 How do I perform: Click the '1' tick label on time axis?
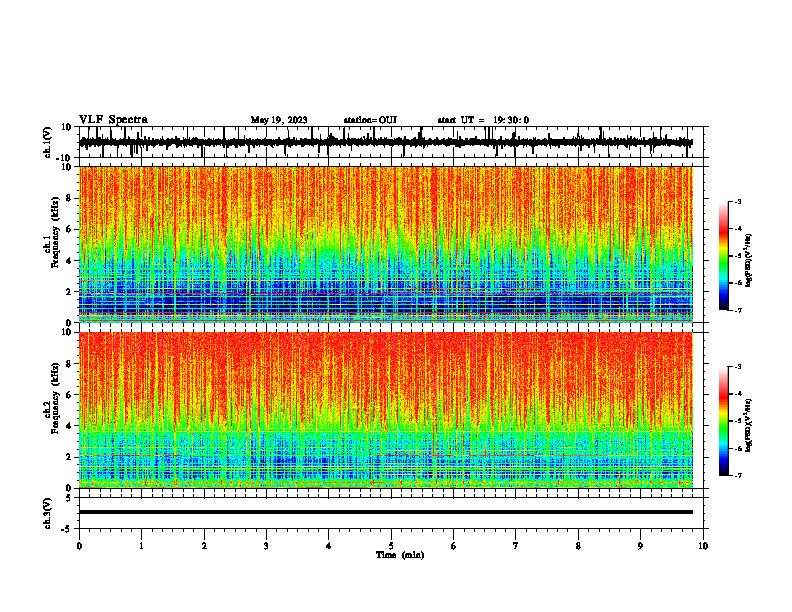point(141,546)
